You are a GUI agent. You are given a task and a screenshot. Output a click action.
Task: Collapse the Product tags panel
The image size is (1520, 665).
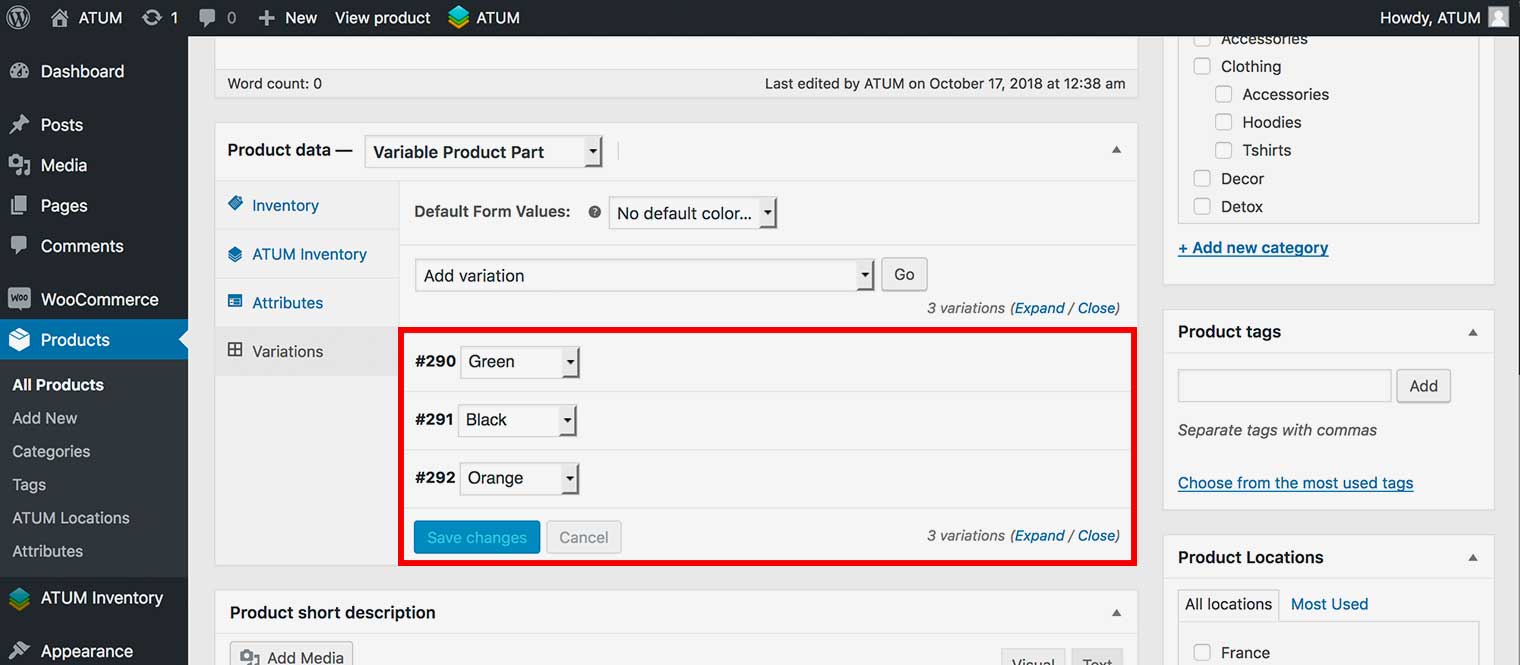[1472, 332]
